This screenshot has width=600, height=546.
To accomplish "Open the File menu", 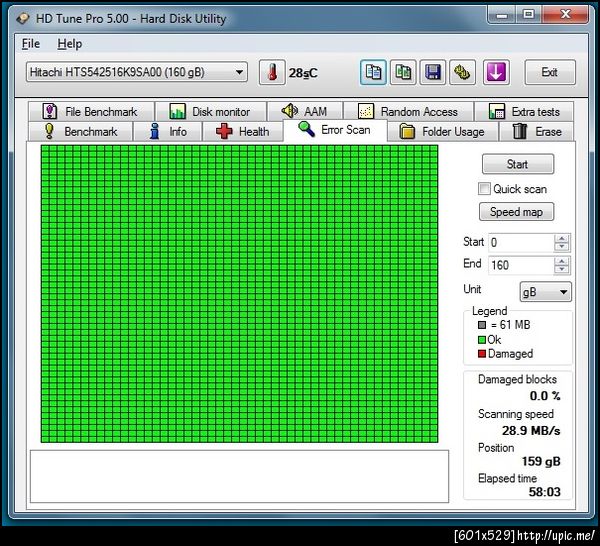I will (x=31, y=44).
